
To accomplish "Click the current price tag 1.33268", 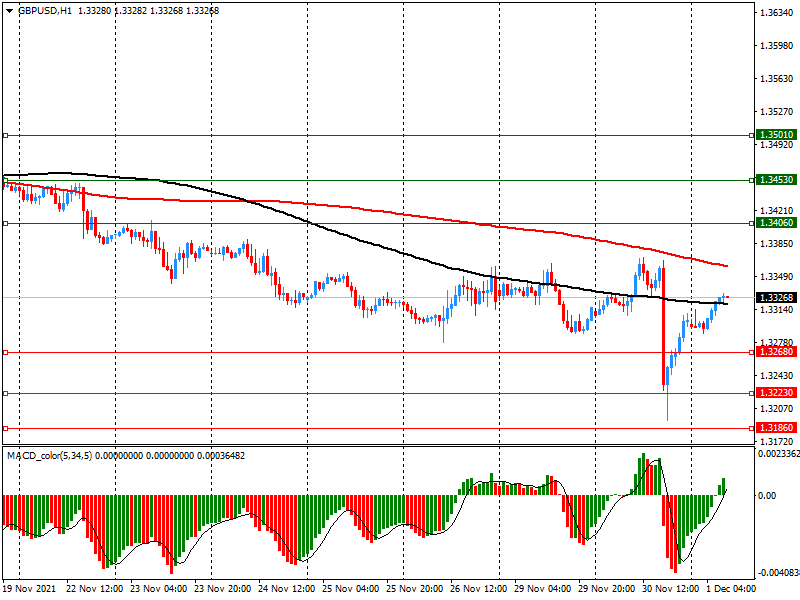I will coord(776,297).
